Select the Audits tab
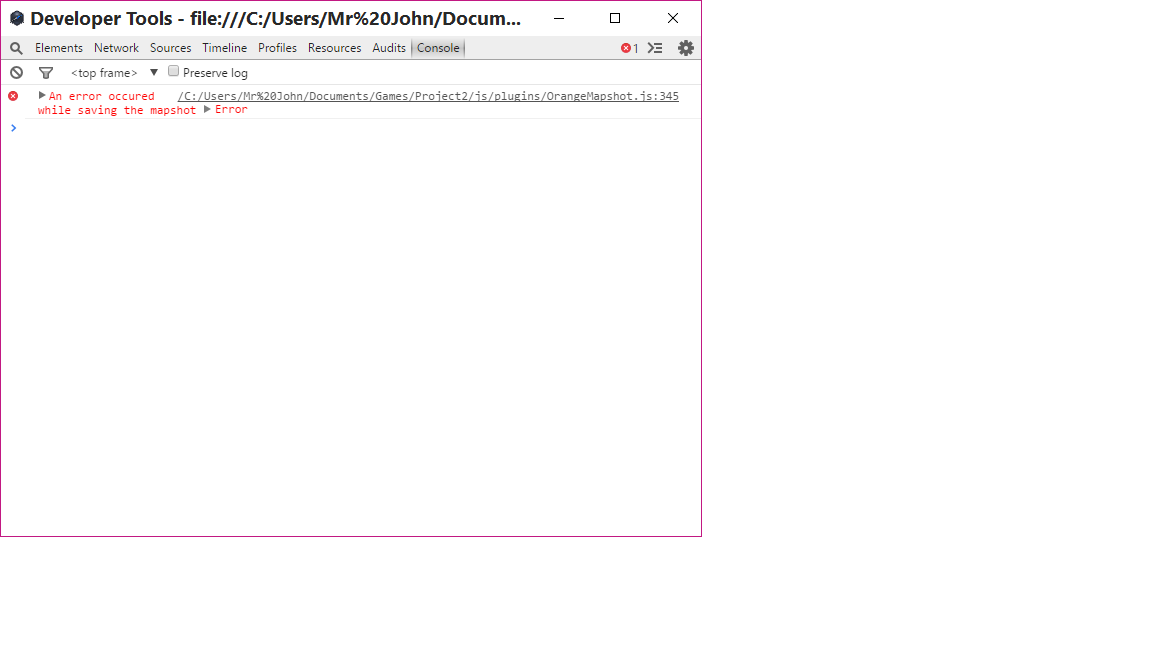The height and width of the screenshot is (648, 1152). pyautogui.click(x=389, y=48)
